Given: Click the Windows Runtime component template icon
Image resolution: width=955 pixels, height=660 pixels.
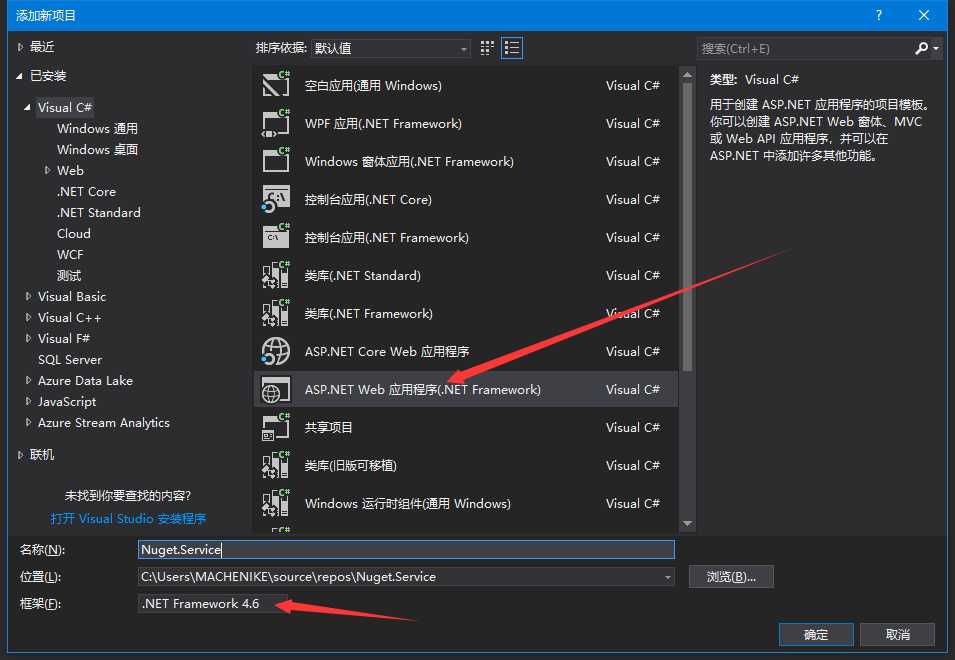Looking at the screenshot, I should coord(276,503).
